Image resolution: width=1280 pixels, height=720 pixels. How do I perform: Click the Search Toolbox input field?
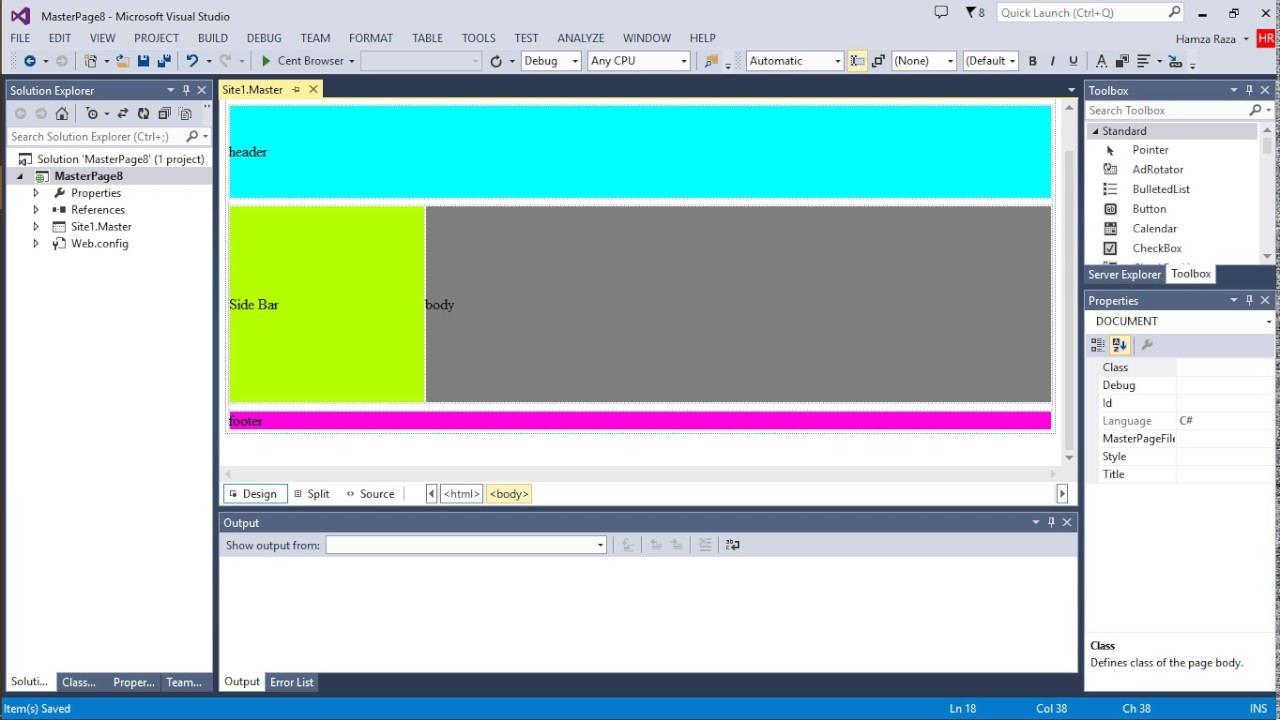[1165, 110]
